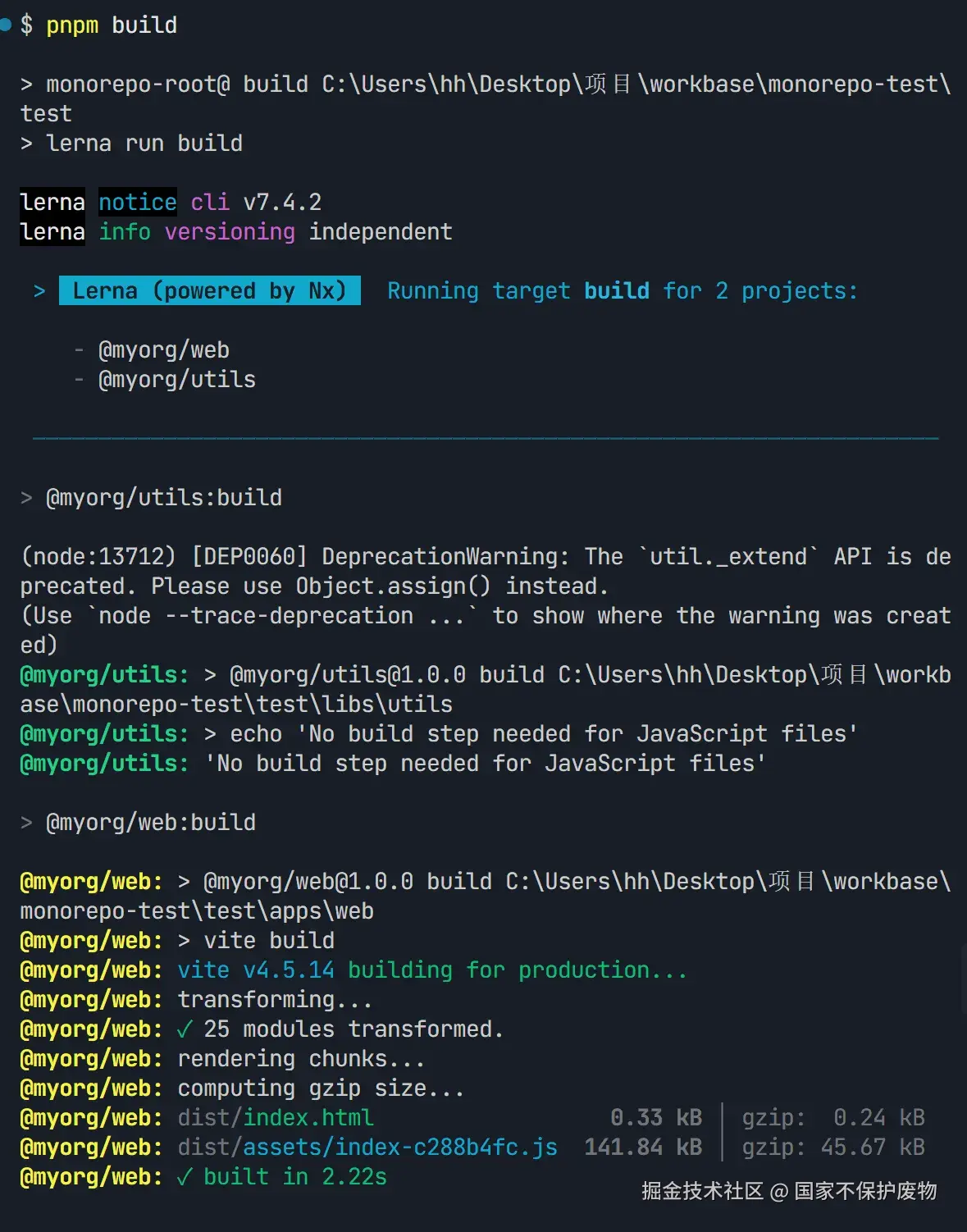Click the 掘金技术社区 watermark text

pos(702,1191)
